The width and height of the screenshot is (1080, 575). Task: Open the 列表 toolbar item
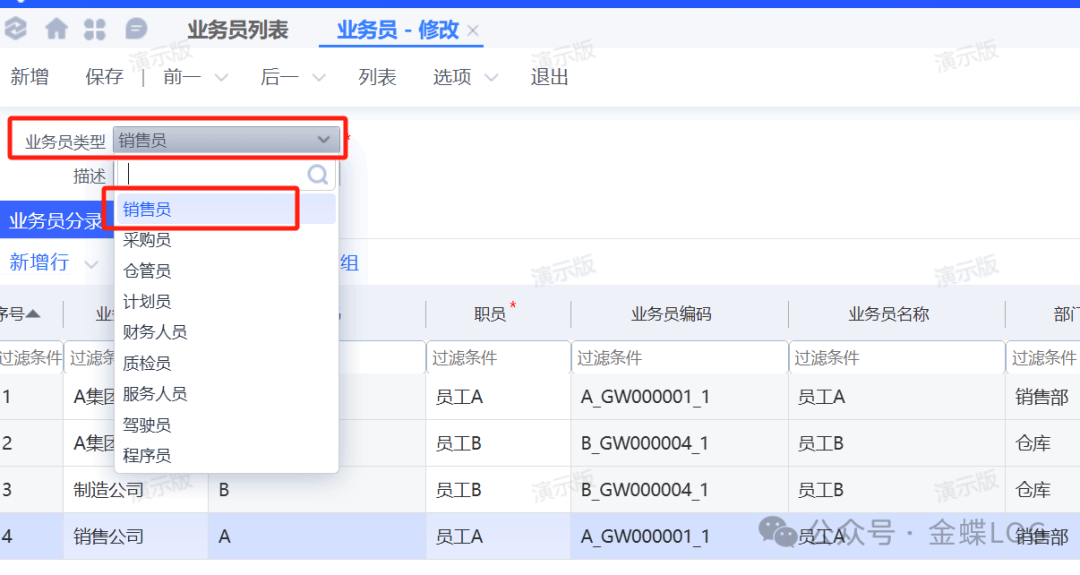[x=377, y=78]
